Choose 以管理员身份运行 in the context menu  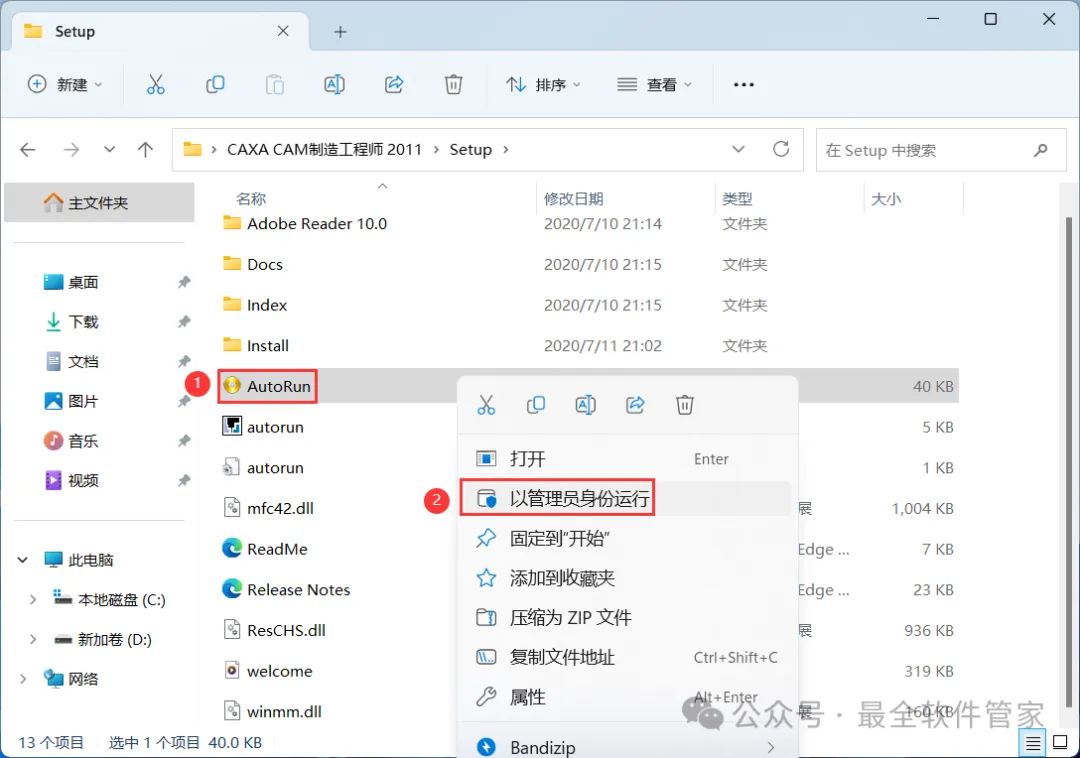[x=627, y=498]
